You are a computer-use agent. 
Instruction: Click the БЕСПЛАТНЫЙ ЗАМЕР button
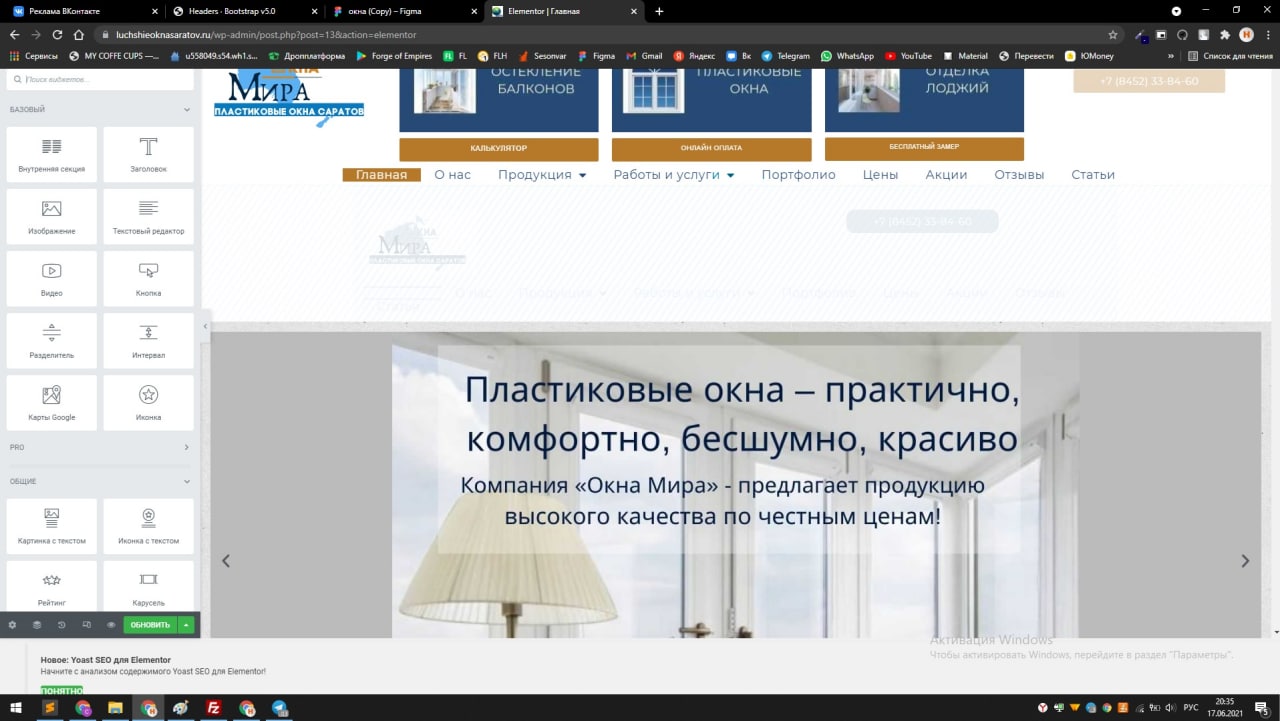pyautogui.click(x=924, y=148)
